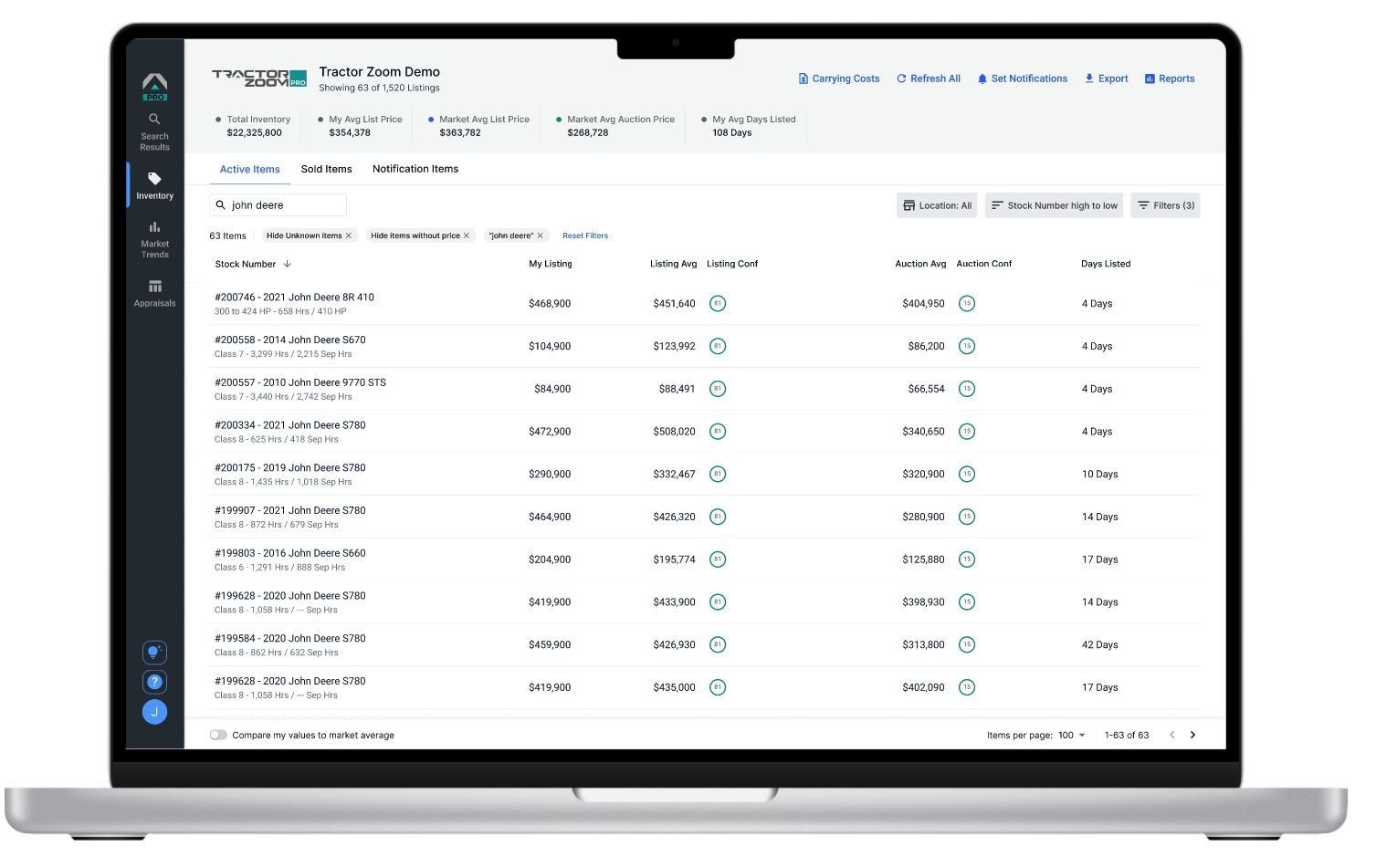Open Search Results in sidebar
This screenshot has width=1376, height=868.
pos(154,131)
